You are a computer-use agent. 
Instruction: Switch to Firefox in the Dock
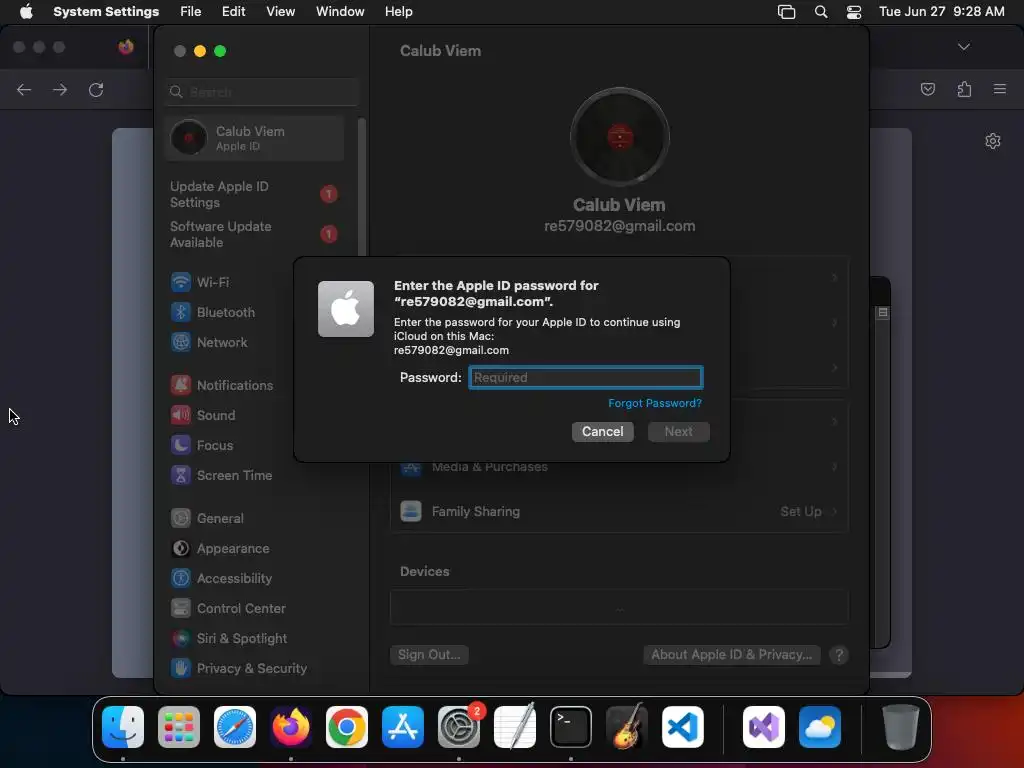tap(291, 727)
